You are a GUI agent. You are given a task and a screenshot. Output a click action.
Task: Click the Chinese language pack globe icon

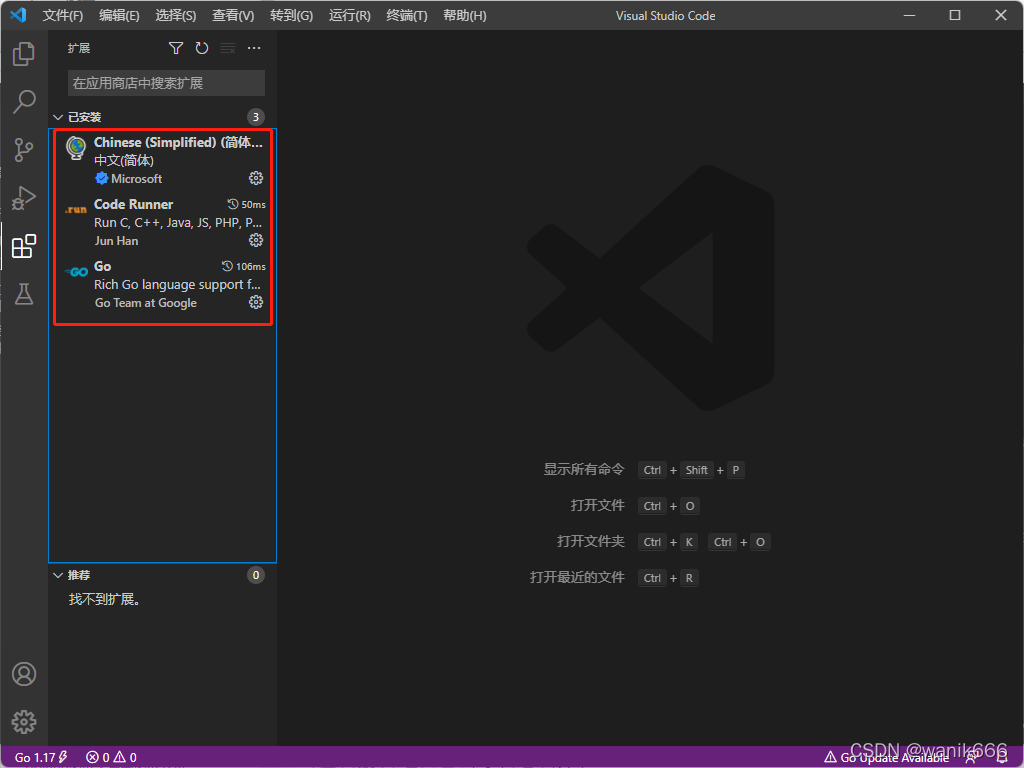coord(76,148)
